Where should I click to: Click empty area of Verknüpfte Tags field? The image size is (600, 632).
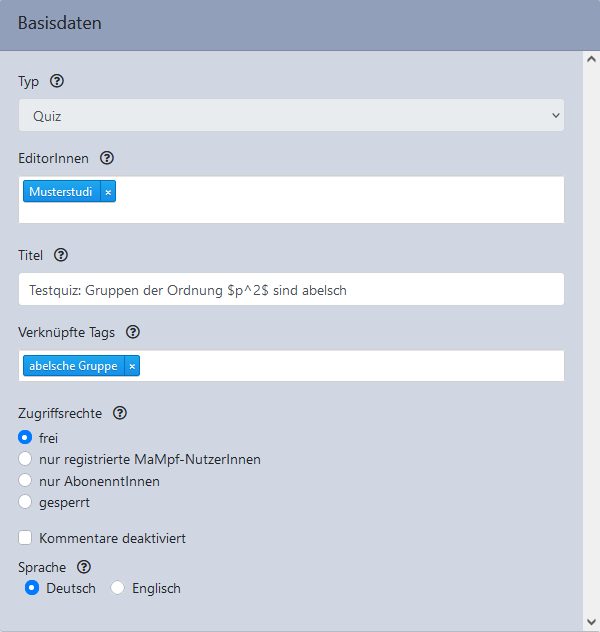(x=350, y=366)
